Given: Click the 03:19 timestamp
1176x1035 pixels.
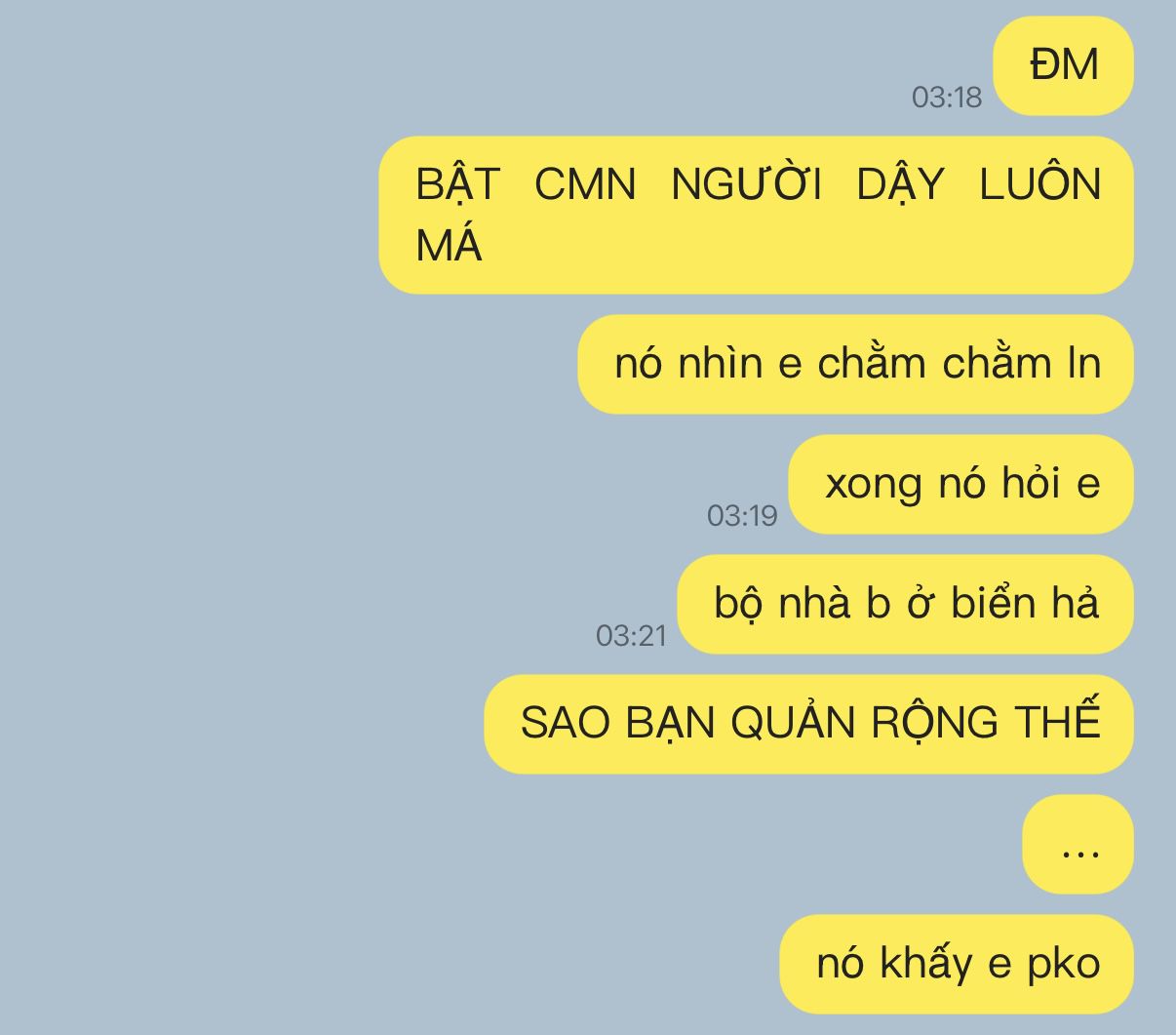Looking at the screenshot, I should pos(741,515).
